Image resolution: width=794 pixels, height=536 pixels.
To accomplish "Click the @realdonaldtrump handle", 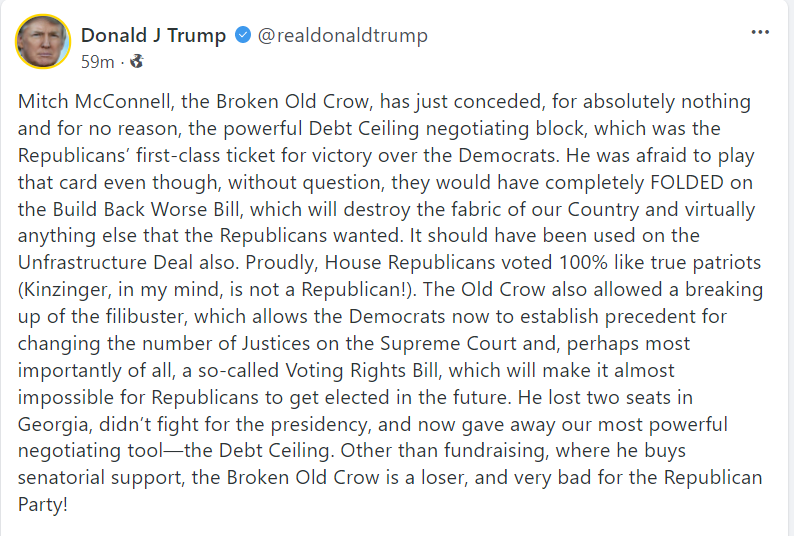I will click(343, 36).
